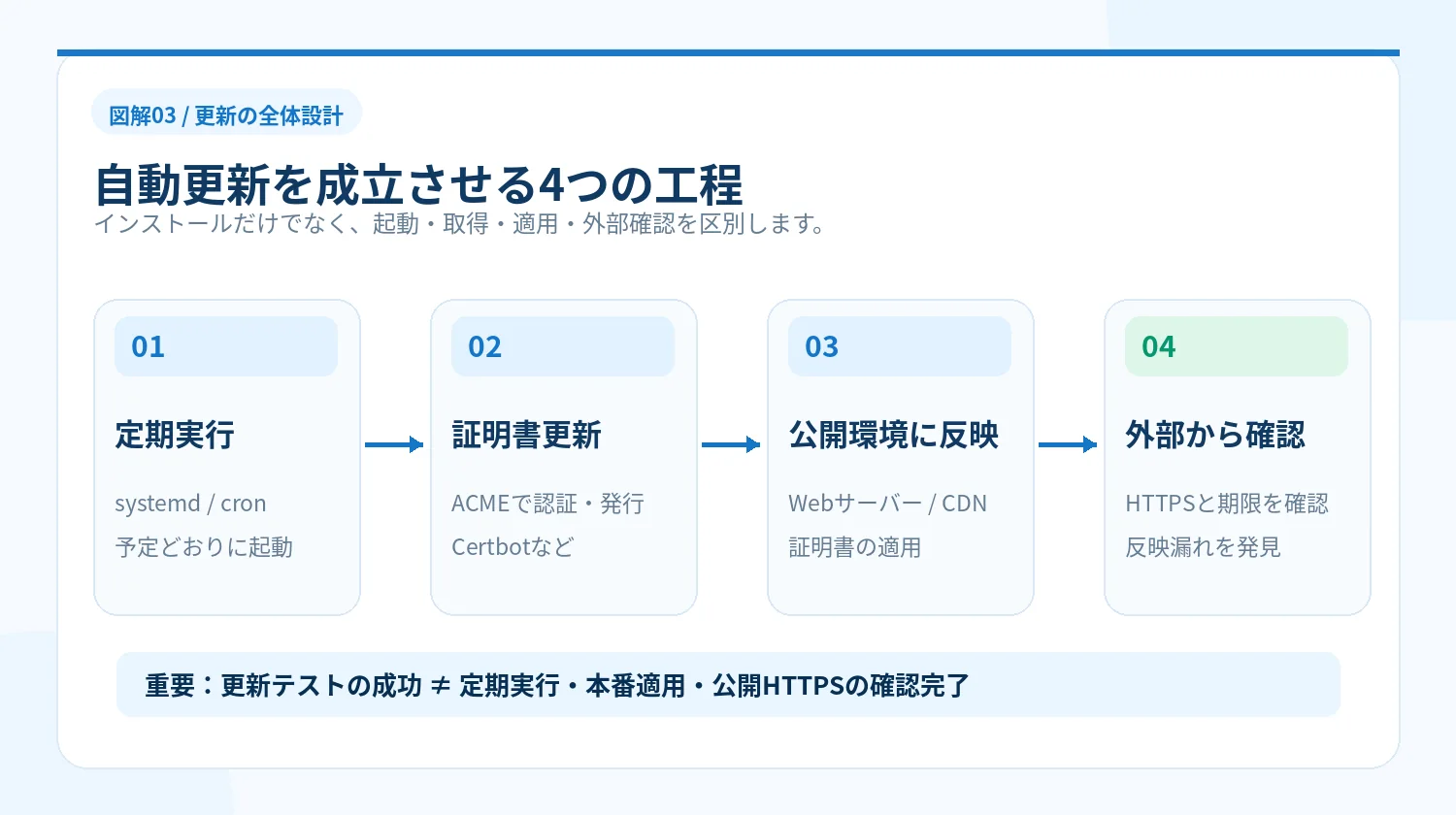Click the subtitle starting with インストールだけでなく
Image resolution: width=1456 pixels, height=815 pixels.
click(460, 224)
